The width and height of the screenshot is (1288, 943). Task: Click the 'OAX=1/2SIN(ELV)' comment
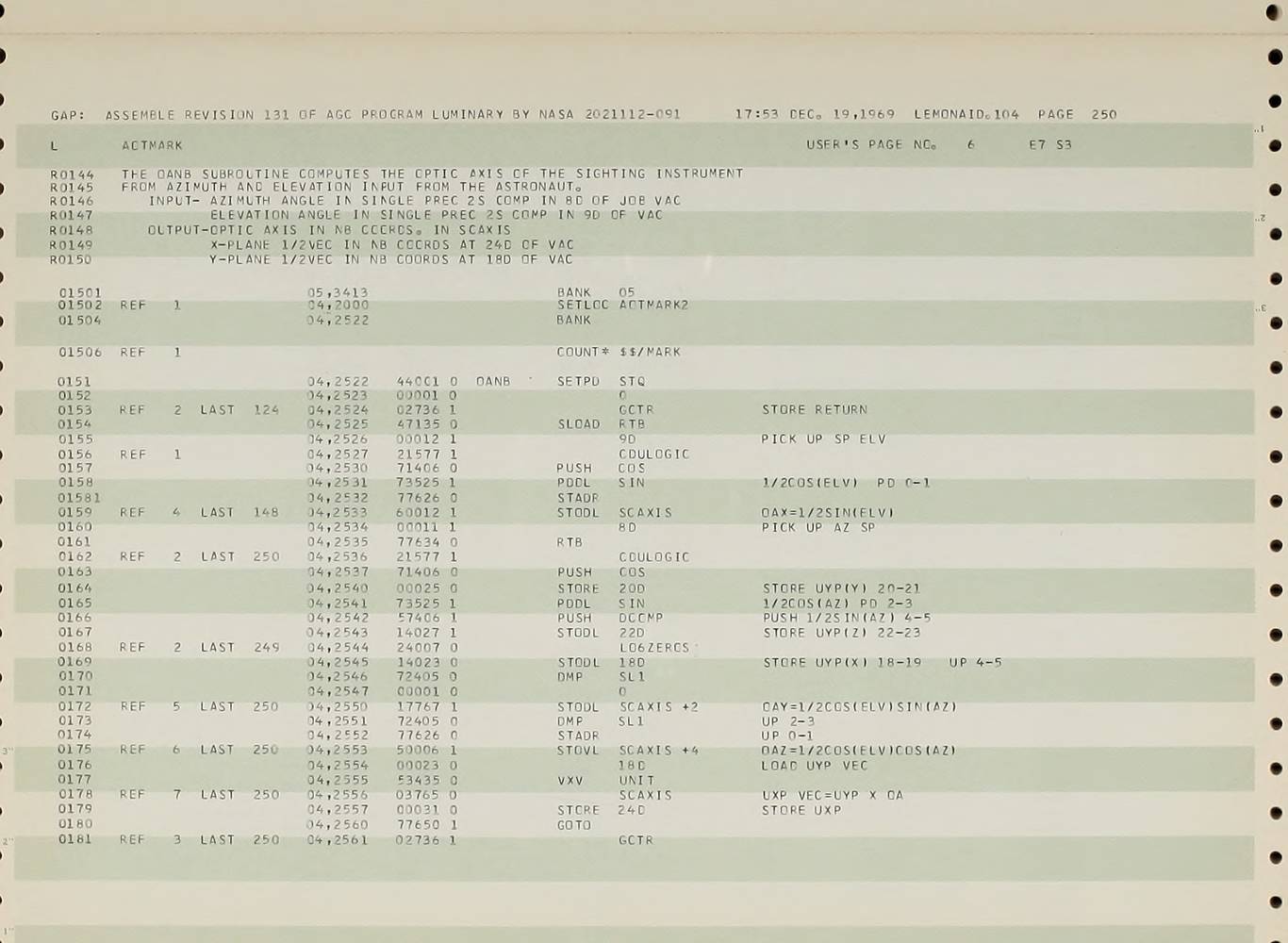tap(828, 513)
